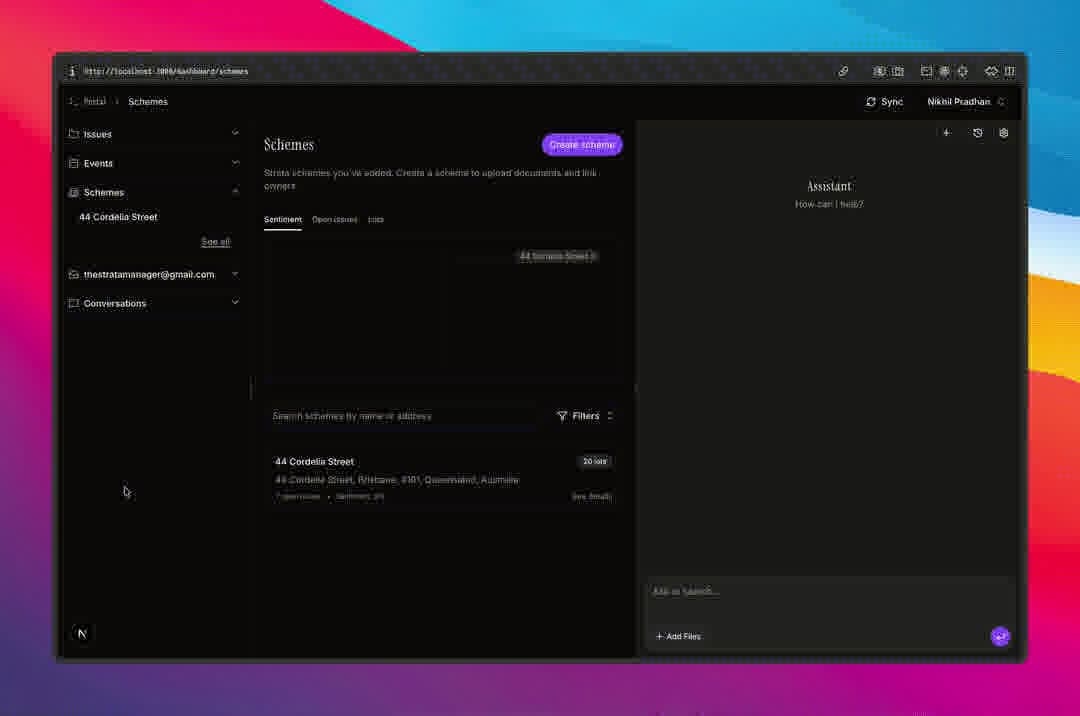Switch to the Lots tab
This screenshot has height=716, width=1080.
pos(375,219)
